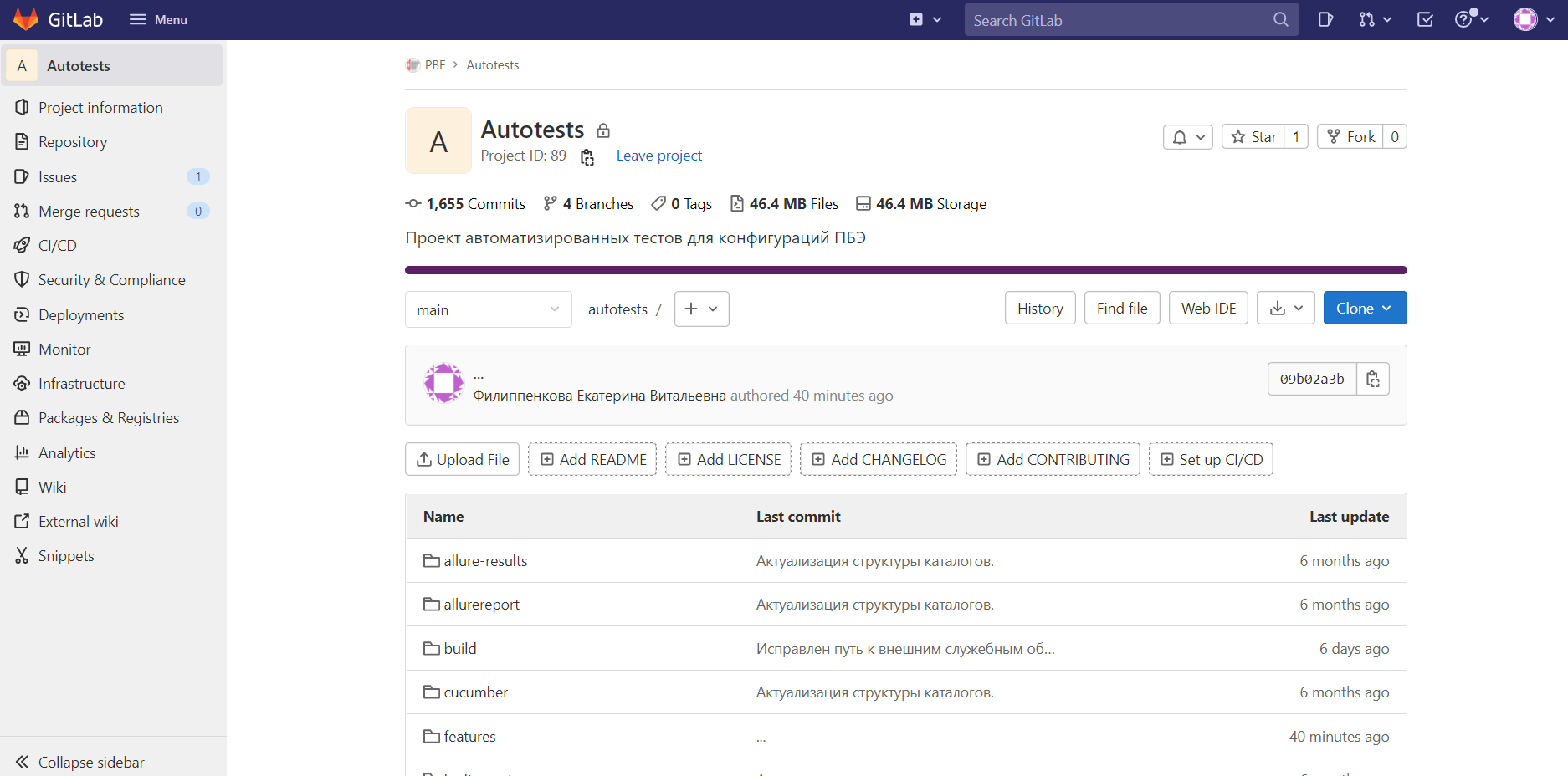The height and width of the screenshot is (776, 1568).
Task: Open the notification bell dropdown
Action: click(x=1187, y=136)
